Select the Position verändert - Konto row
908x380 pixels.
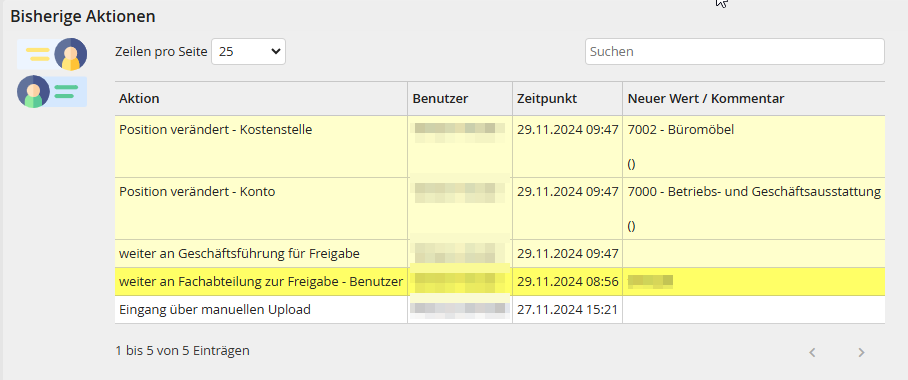[500, 209]
